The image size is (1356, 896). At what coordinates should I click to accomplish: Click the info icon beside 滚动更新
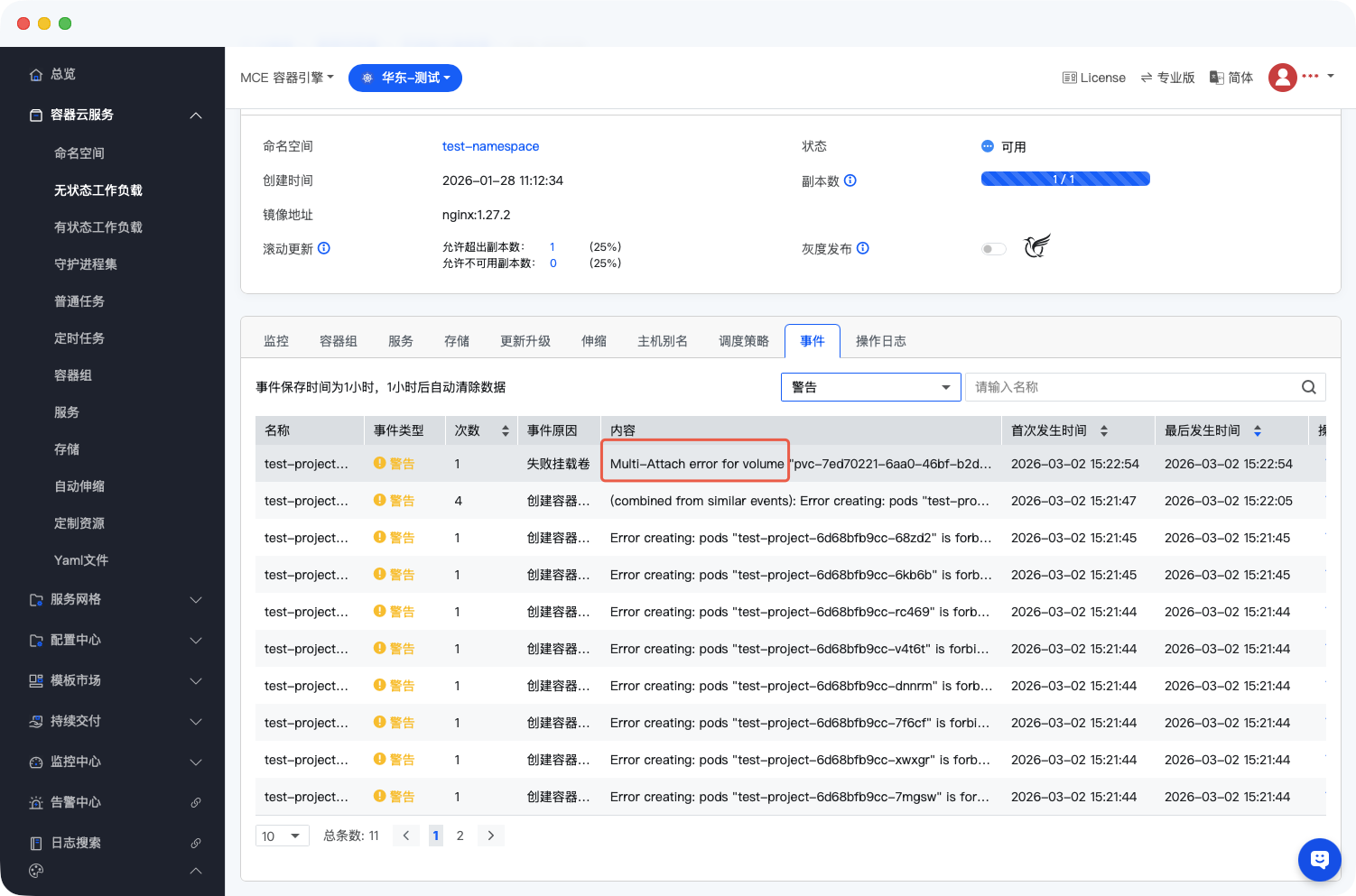point(324,248)
